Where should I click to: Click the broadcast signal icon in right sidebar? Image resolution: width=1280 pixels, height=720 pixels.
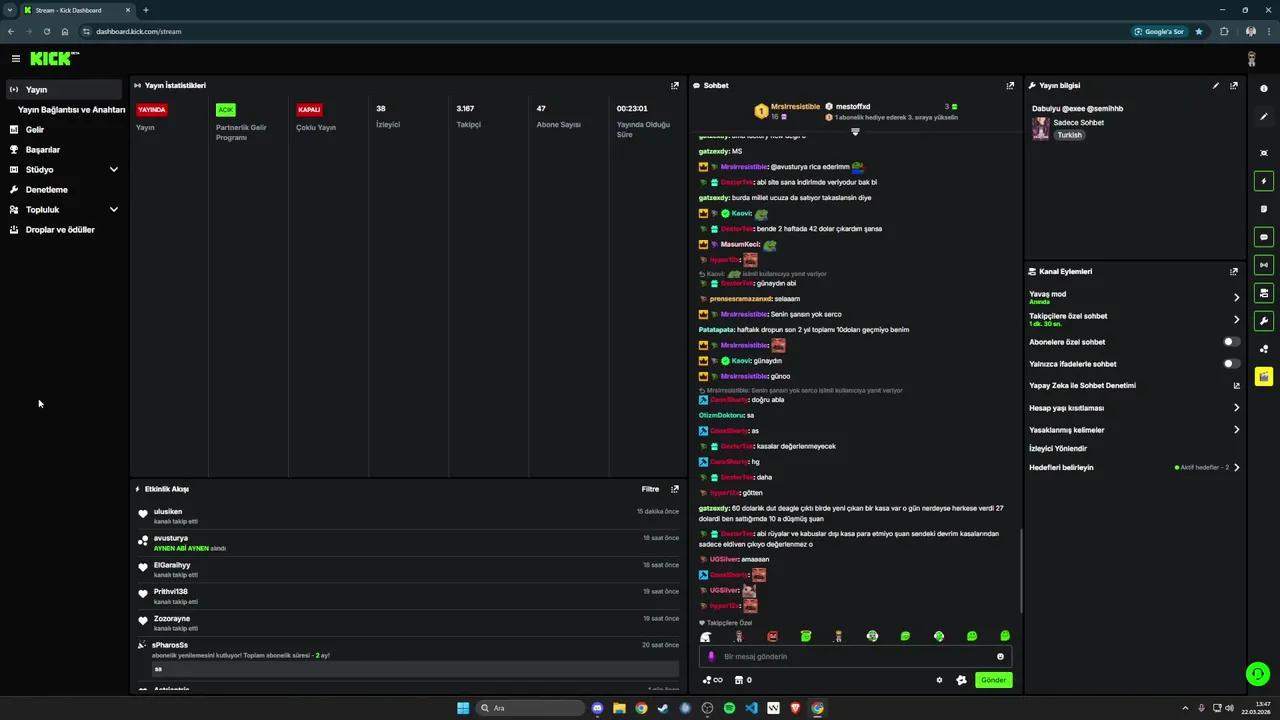click(1264, 265)
